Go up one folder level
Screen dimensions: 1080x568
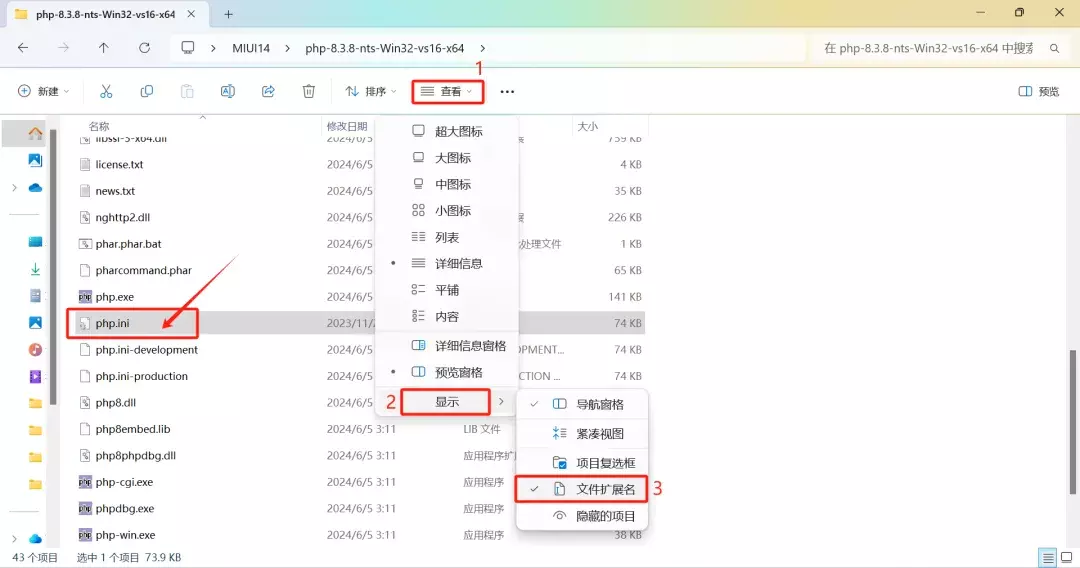tap(103, 48)
